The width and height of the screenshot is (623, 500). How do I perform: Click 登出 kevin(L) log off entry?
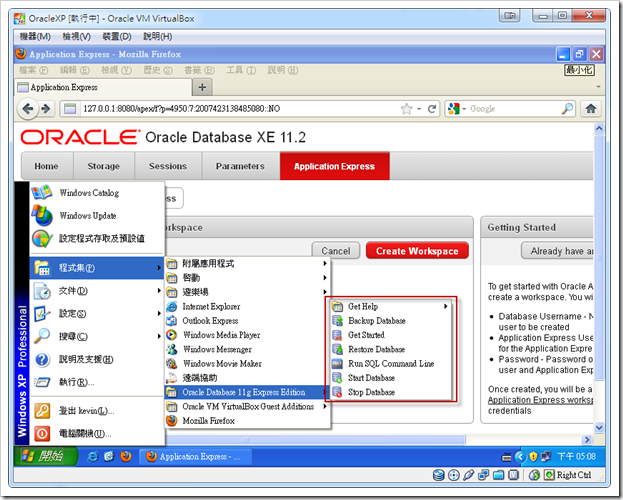97,411
